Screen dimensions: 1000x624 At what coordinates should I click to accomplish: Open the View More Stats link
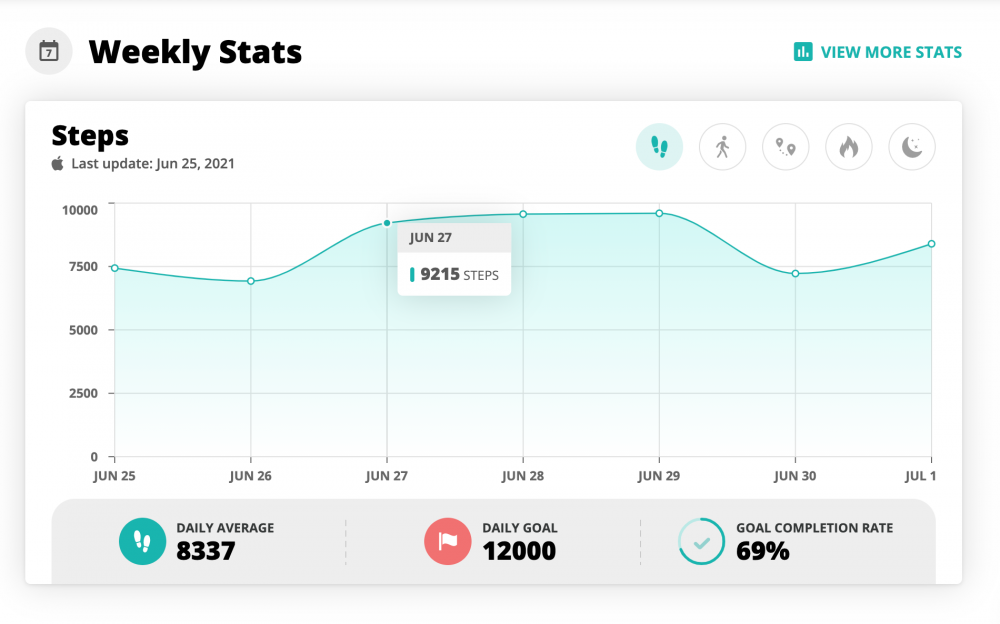coord(890,52)
